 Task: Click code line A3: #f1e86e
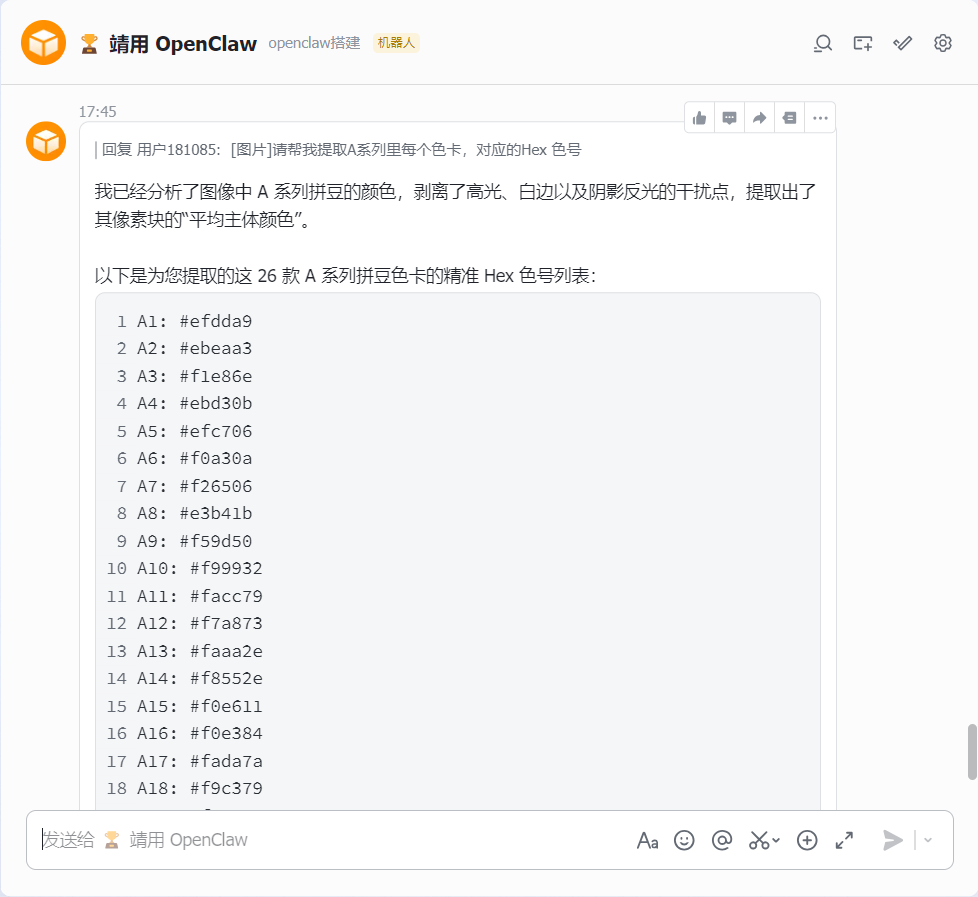pos(194,376)
